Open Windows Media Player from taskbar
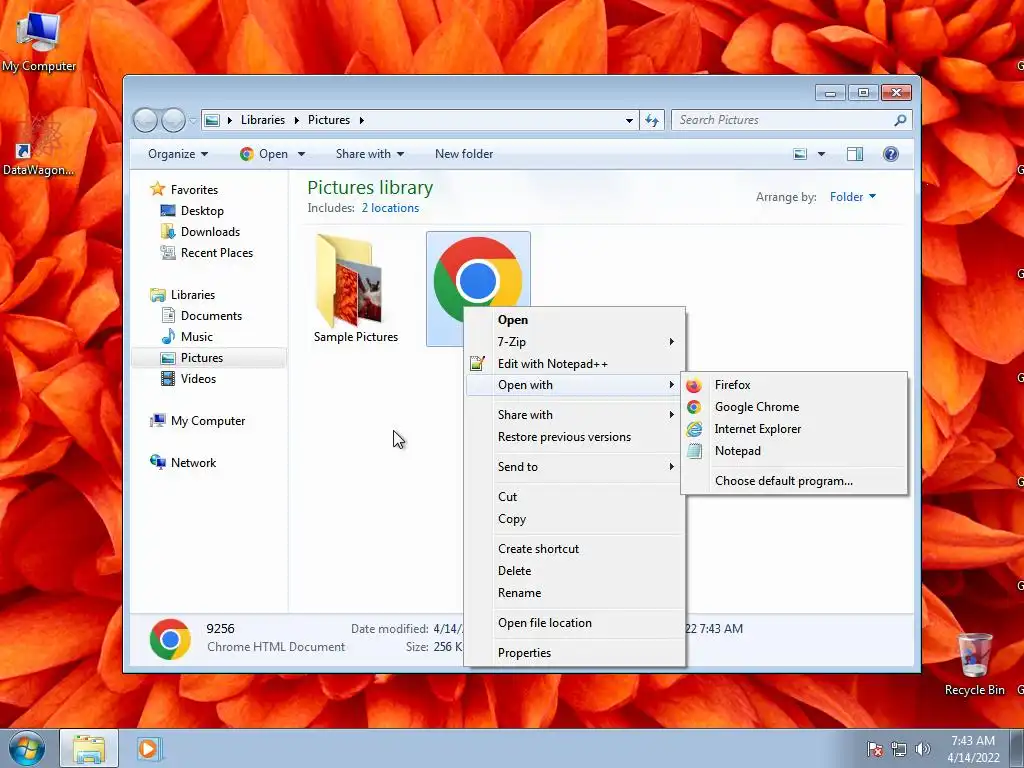The width and height of the screenshot is (1024, 768). (x=148, y=748)
